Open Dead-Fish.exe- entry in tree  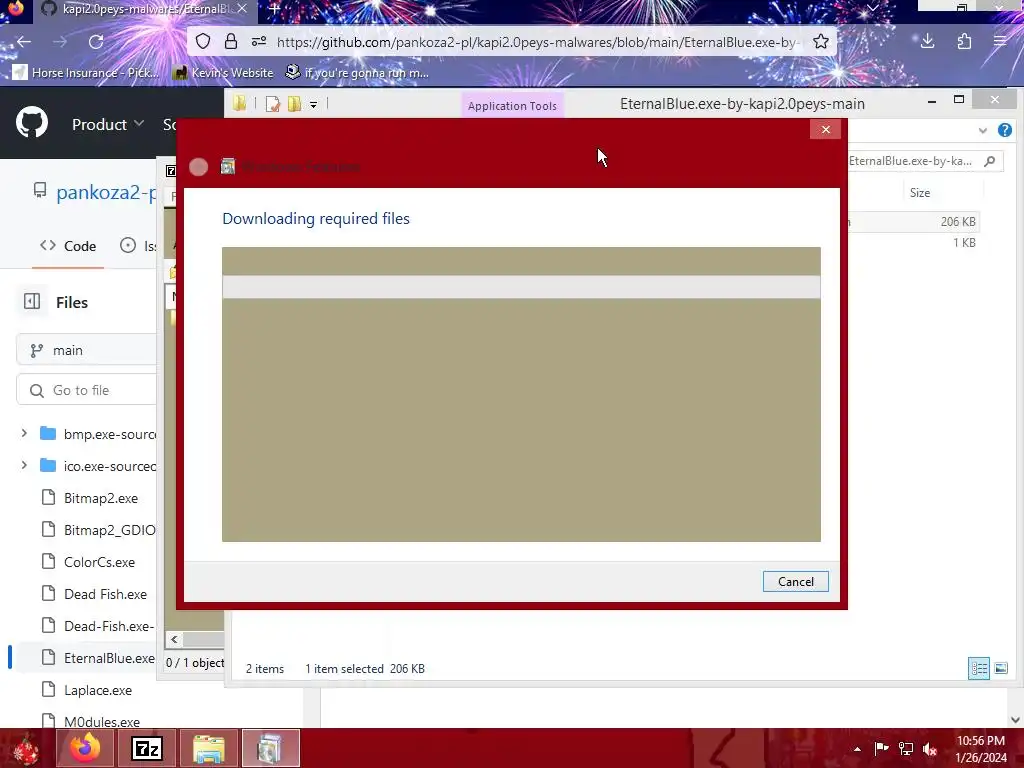(98, 626)
